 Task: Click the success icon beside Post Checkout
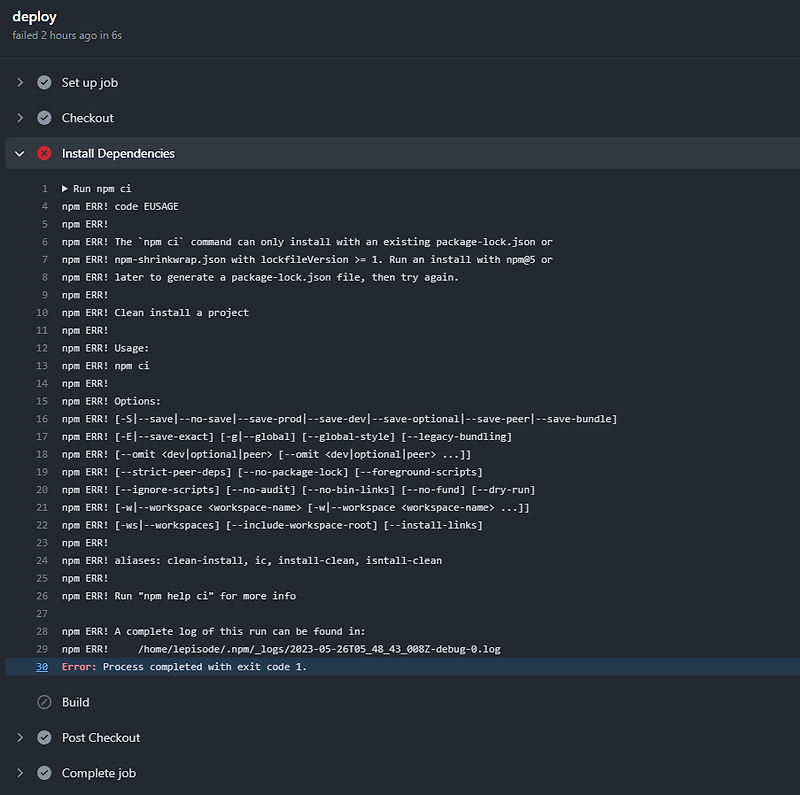coord(44,738)
